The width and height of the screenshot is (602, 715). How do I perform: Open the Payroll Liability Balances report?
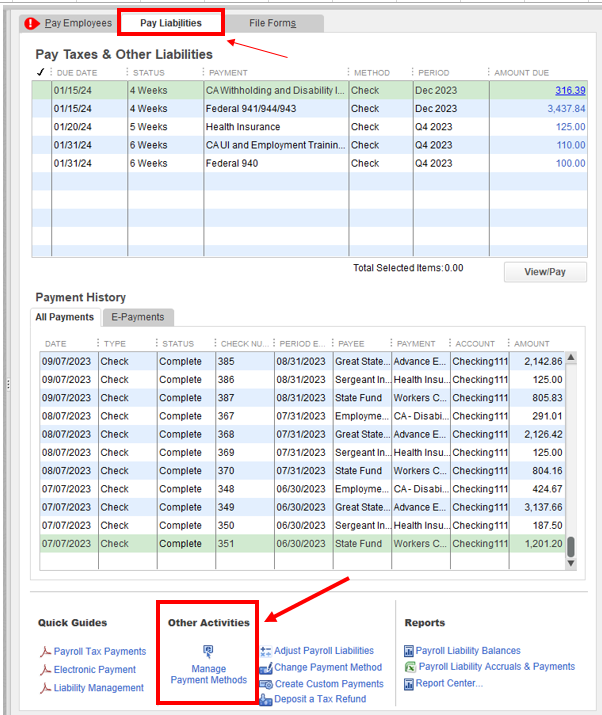pos(468,651)
